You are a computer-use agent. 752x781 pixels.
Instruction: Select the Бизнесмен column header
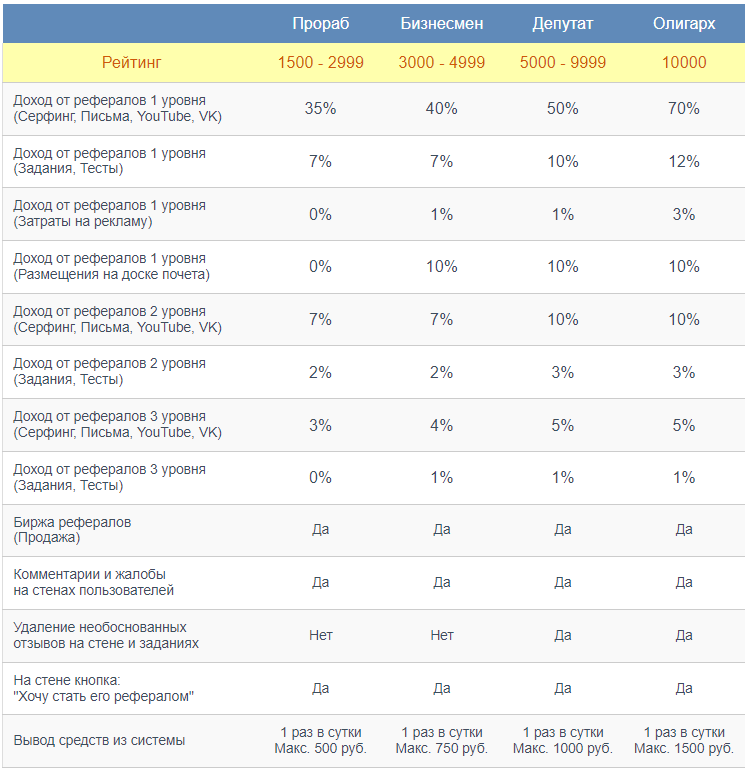click(x=444, y=23)
